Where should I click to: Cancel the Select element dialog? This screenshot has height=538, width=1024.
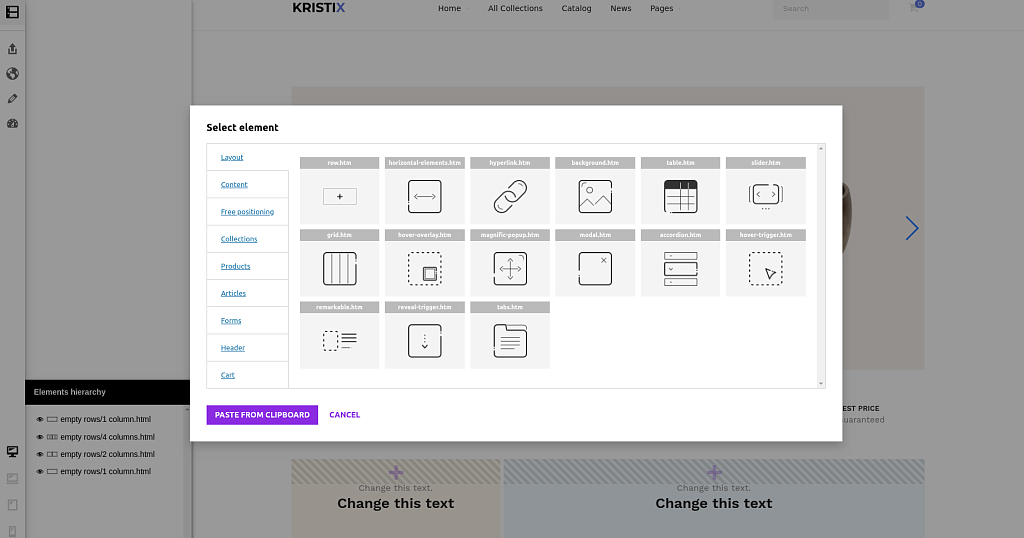pos(344,415)
